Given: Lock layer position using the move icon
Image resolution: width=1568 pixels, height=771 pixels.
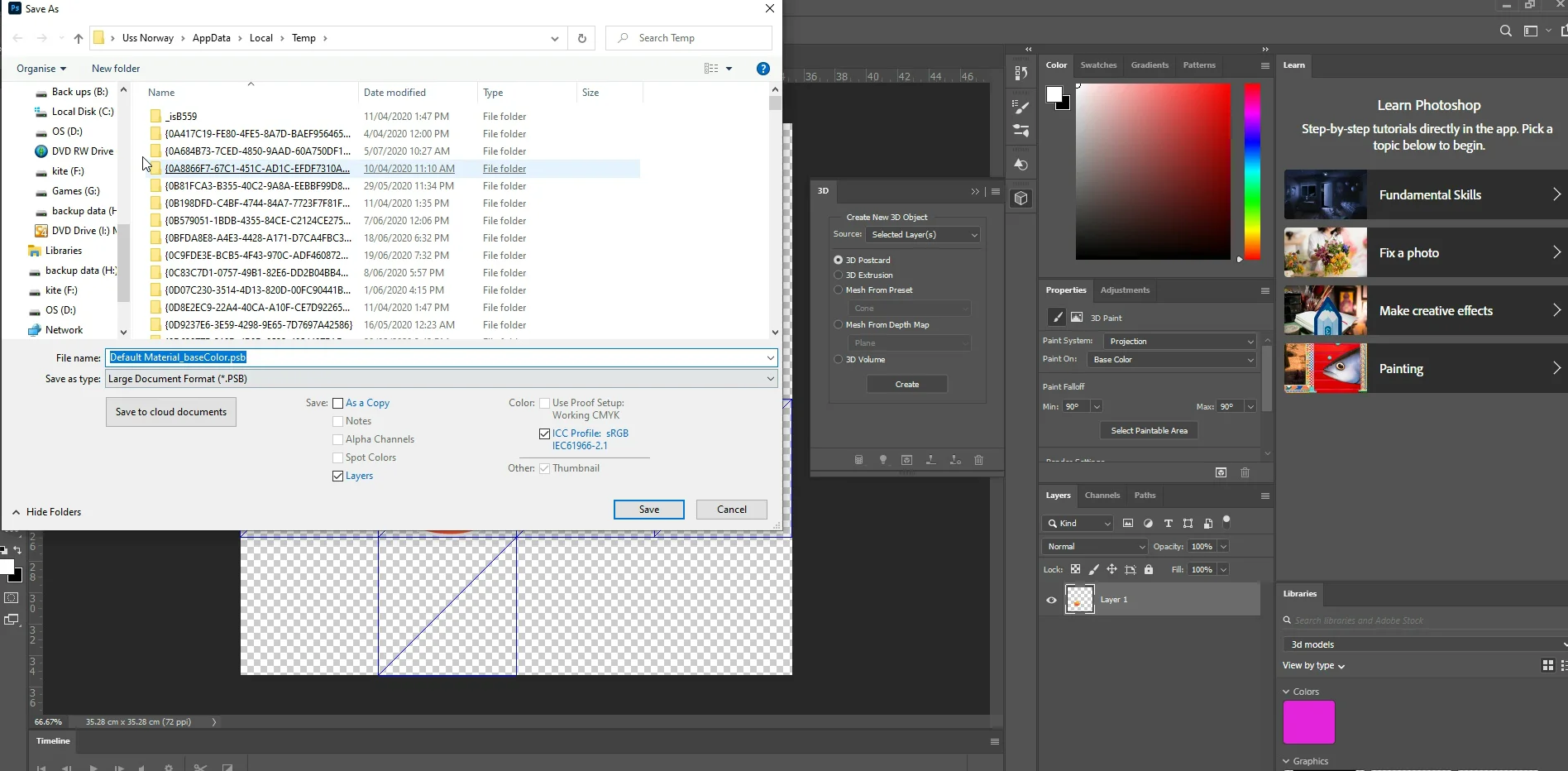Looking at the screenshot, I should [x=1112, y=569].
